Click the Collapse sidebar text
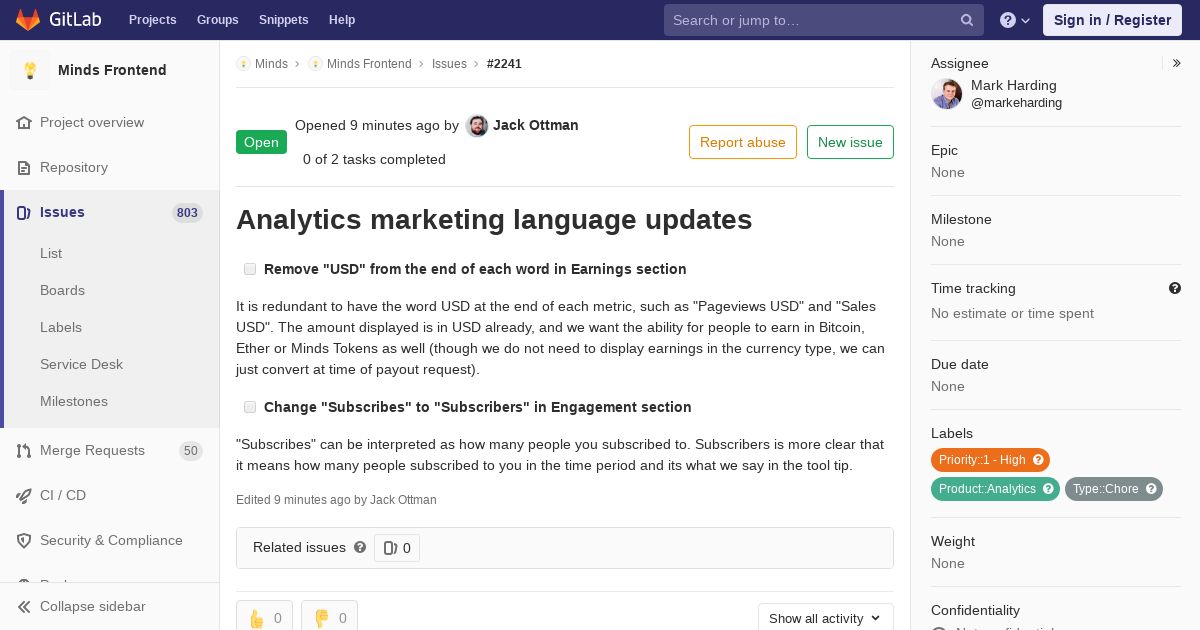1200x630 pixels. click(93, 607)
